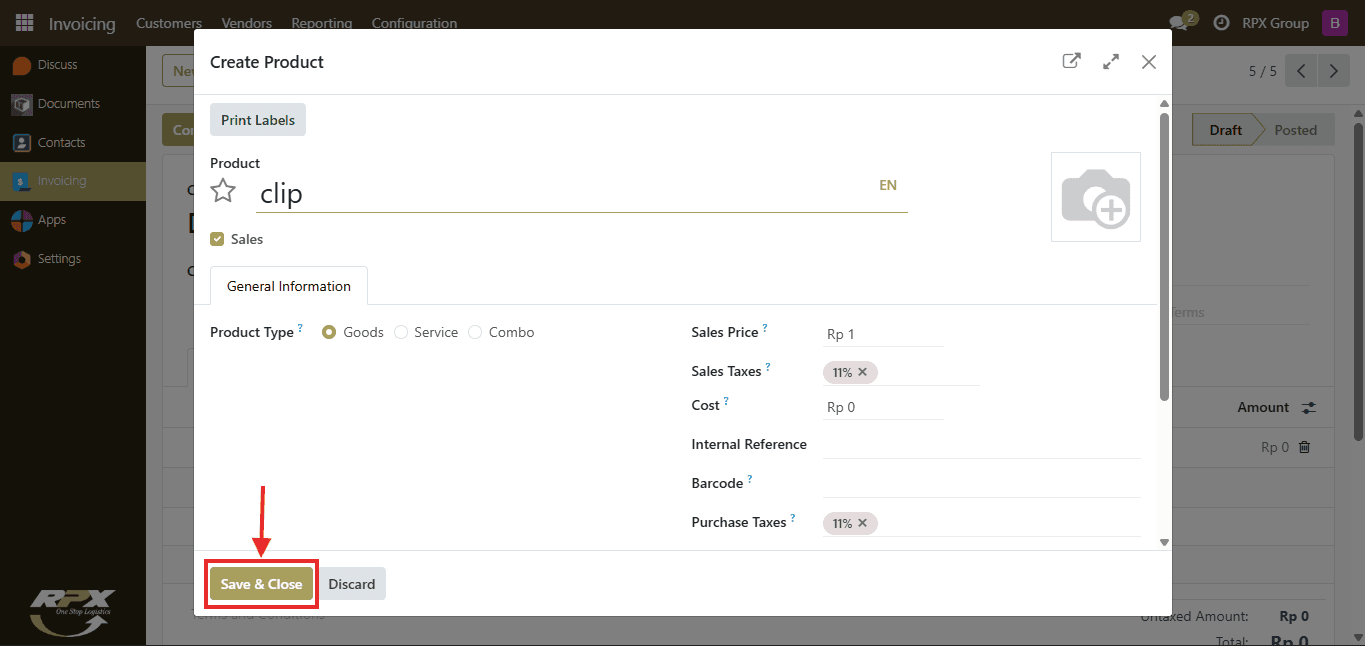Image resolution: width=1365 pixels, height=646 pixels.
Task: Open the messages chat icon
Action: (x=1181, y=22)
